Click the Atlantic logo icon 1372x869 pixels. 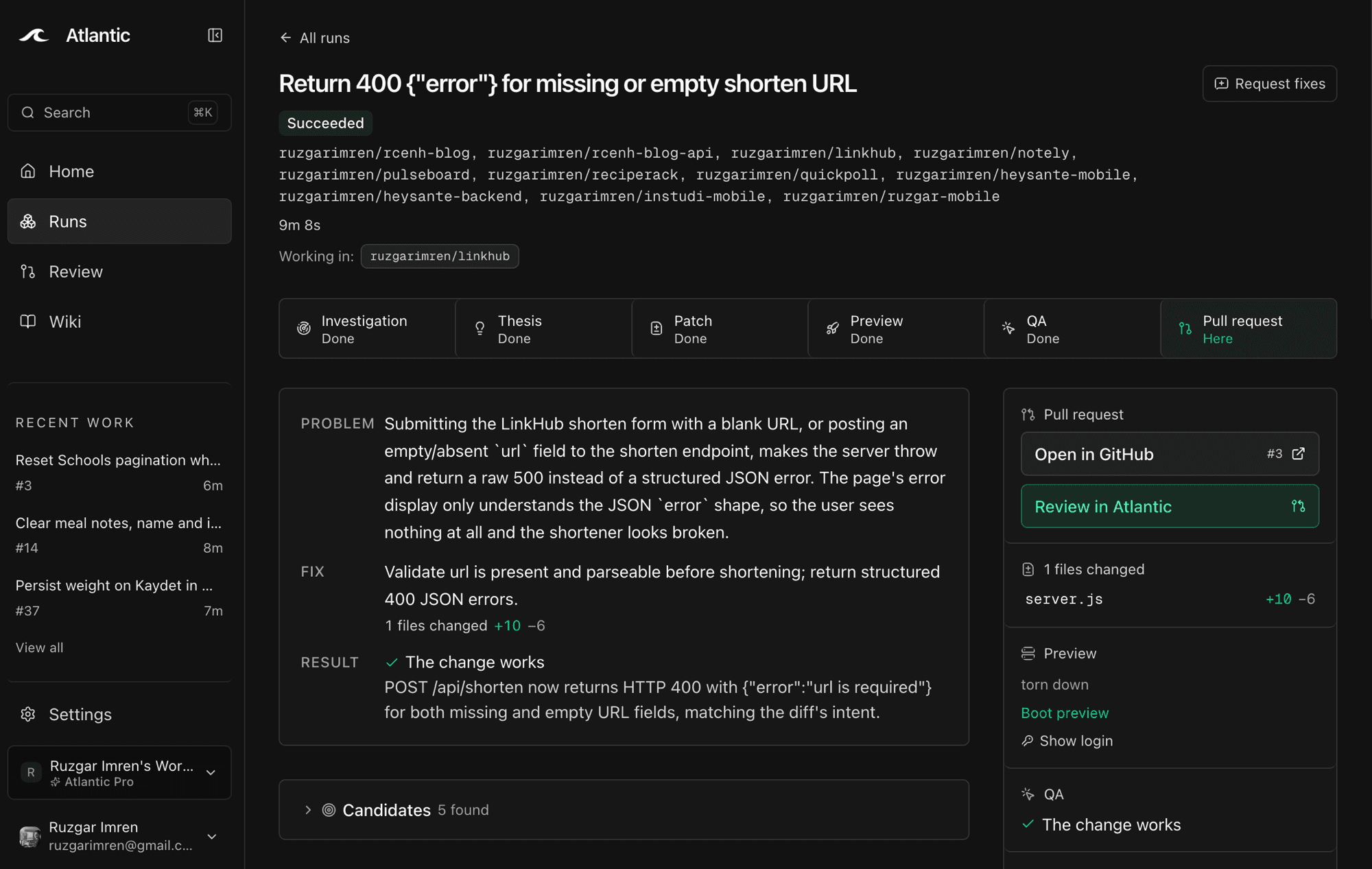pos(34,36)
